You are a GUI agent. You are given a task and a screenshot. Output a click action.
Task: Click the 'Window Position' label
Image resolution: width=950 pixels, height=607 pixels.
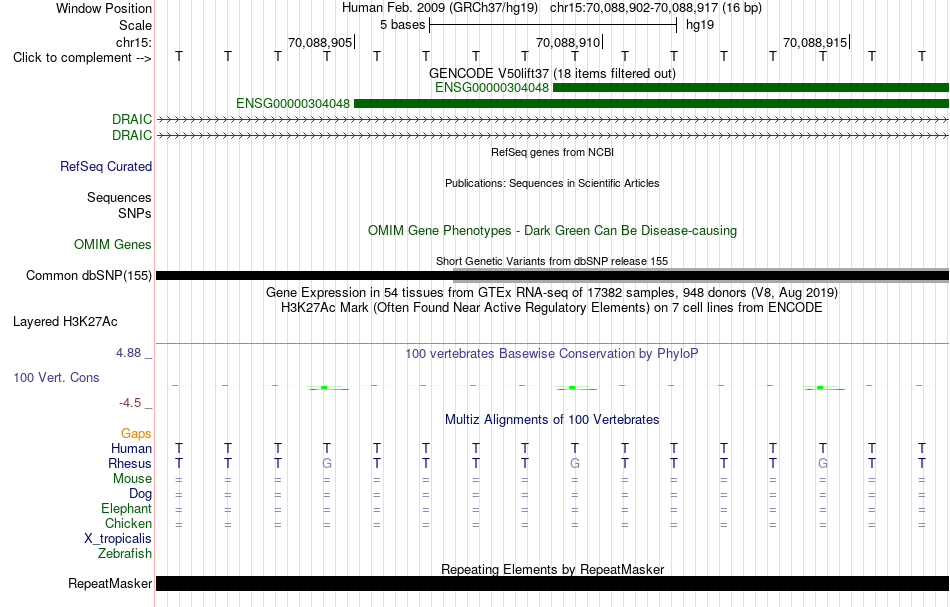[x=104, y=8]
